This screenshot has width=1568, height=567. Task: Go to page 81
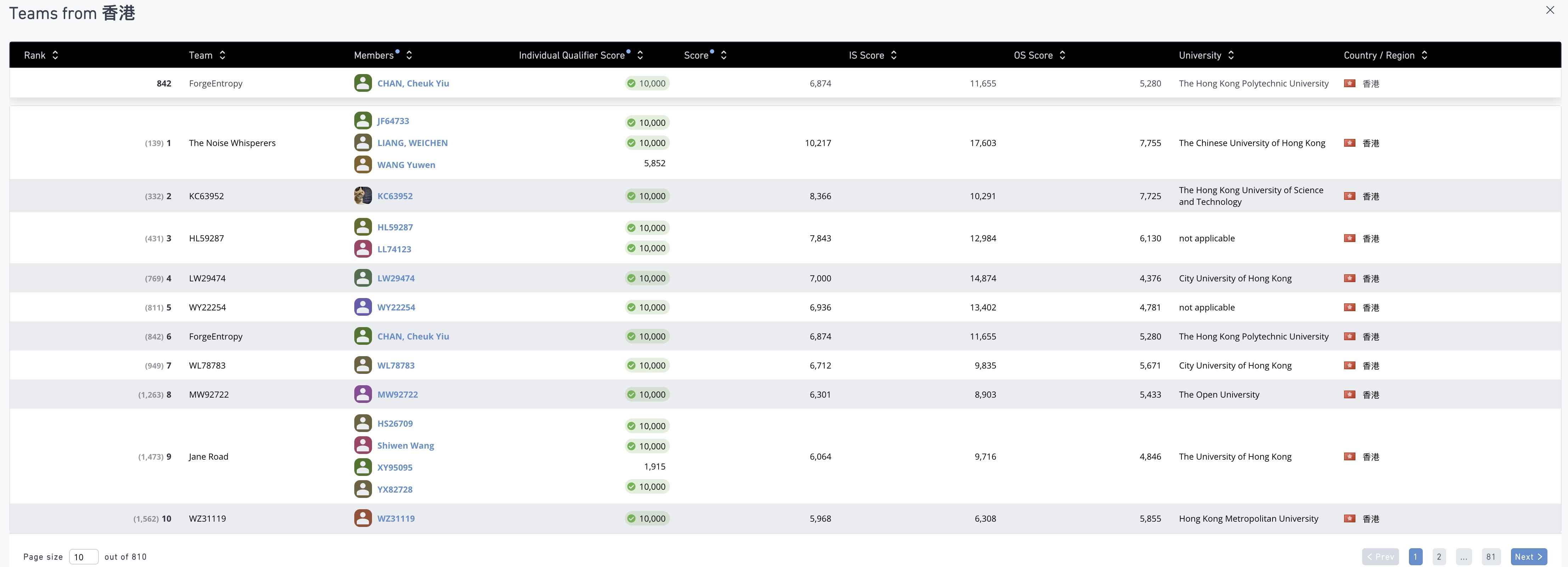[1490, 557]
